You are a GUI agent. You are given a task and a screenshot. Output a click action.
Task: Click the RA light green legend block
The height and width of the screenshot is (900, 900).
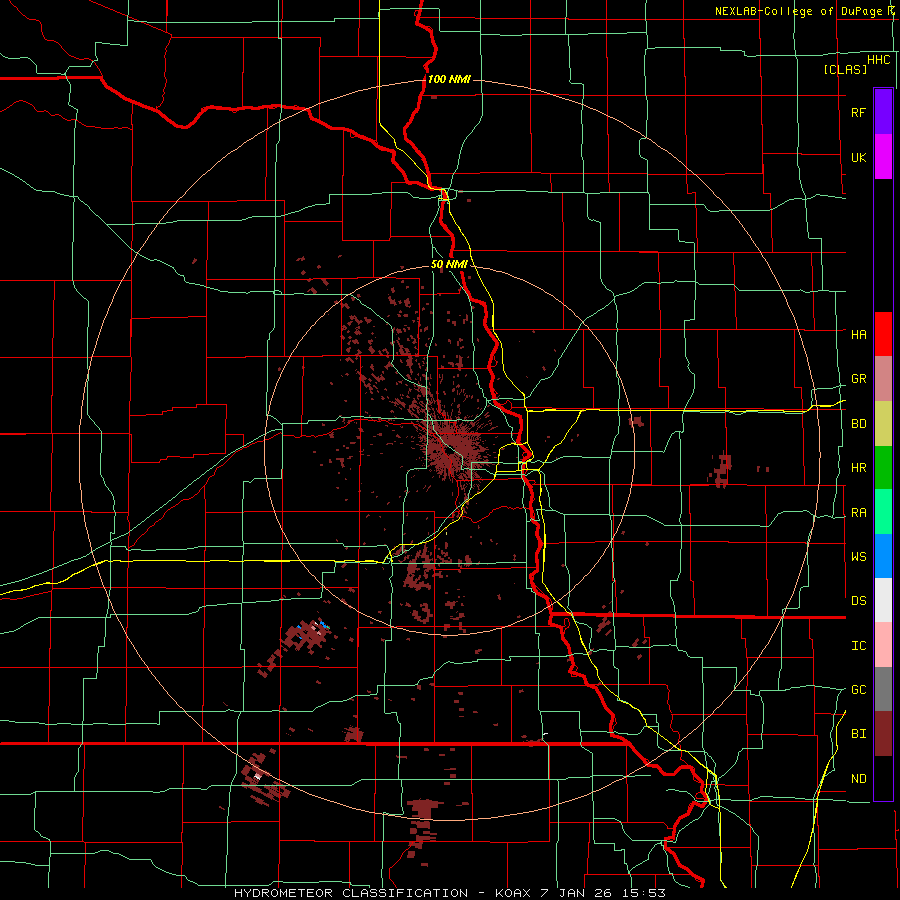(883, 512)
